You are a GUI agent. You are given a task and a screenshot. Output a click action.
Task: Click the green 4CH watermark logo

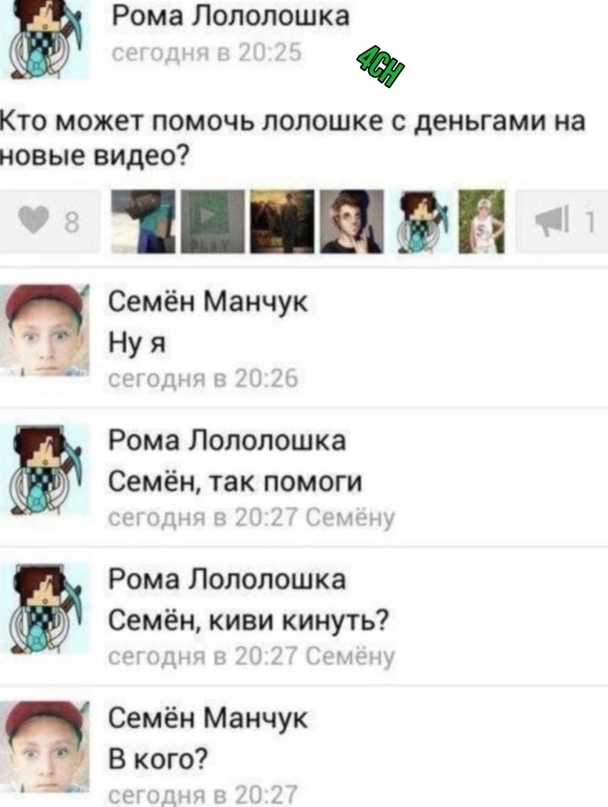point(380,68)
